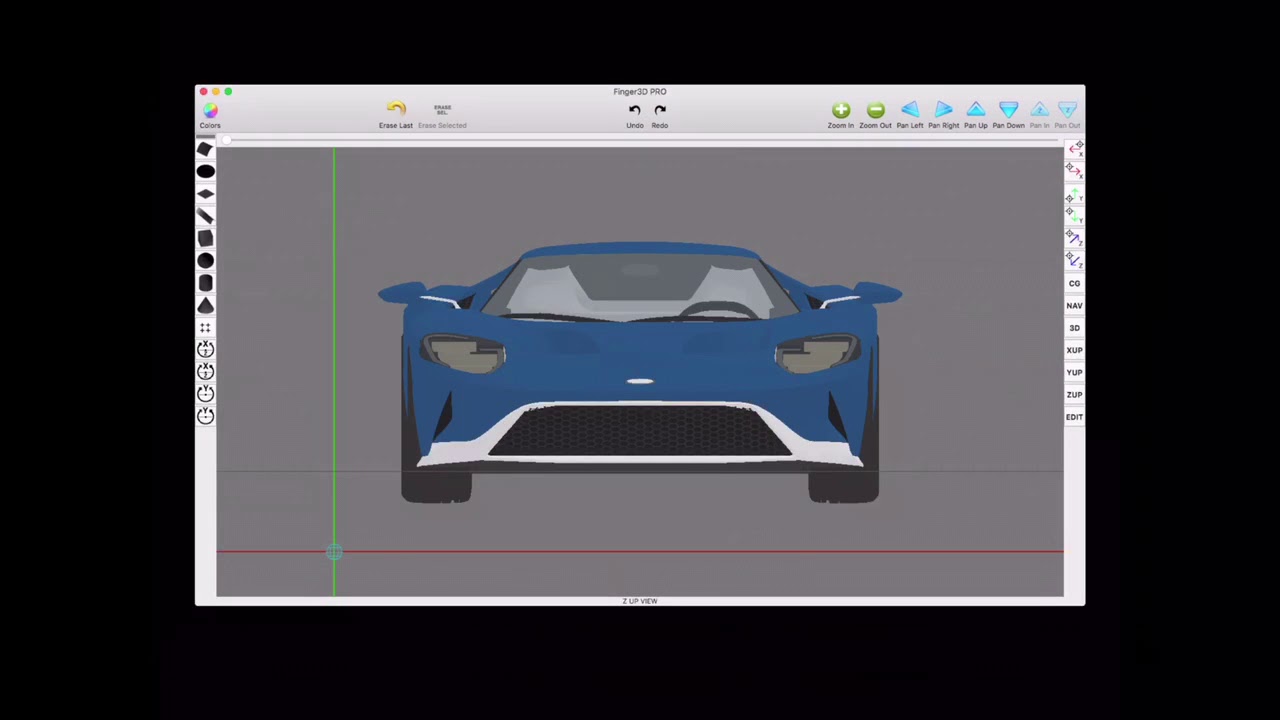The height and width of the screenshot is (720, 1280).
Task: Click the Erase Selected toolbar item
Action: (442, 114)
